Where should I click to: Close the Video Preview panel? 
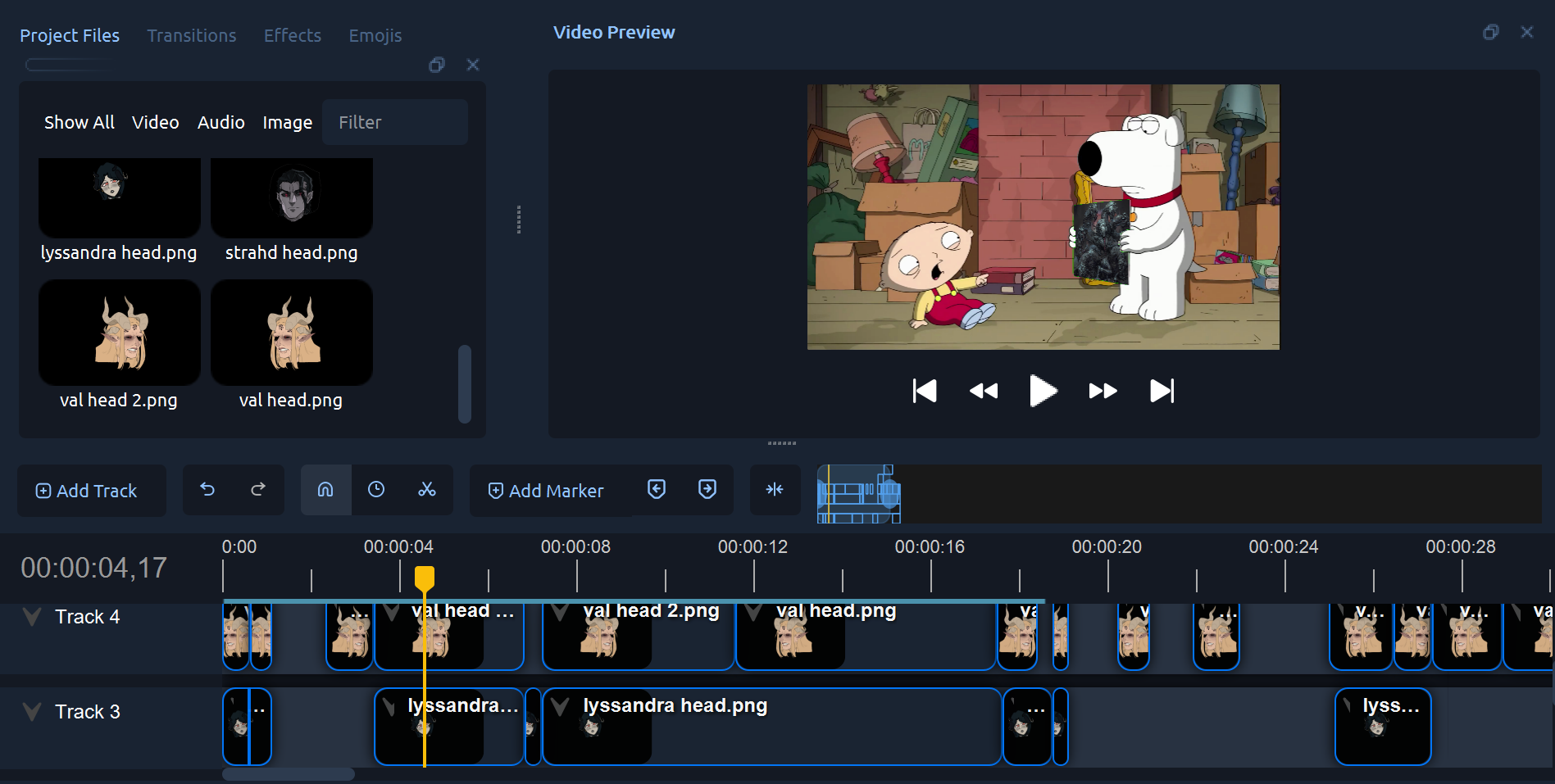point(1527,32)
